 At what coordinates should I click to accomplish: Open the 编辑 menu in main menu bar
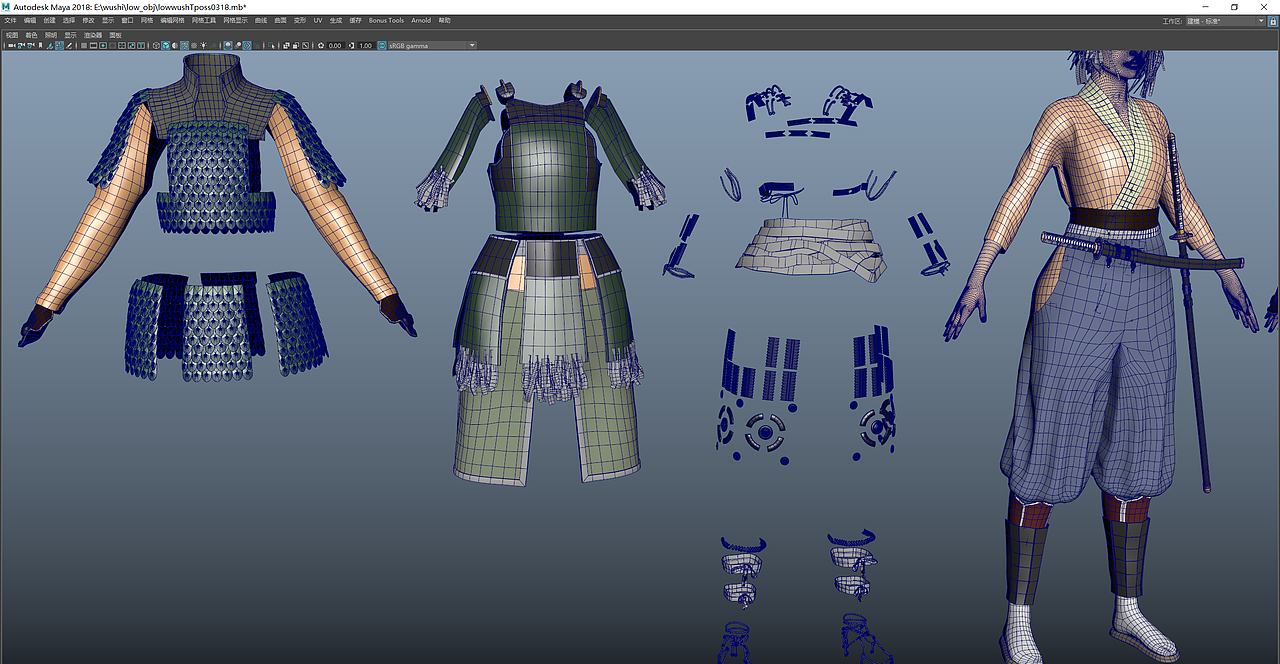click(x=30, y=20)
